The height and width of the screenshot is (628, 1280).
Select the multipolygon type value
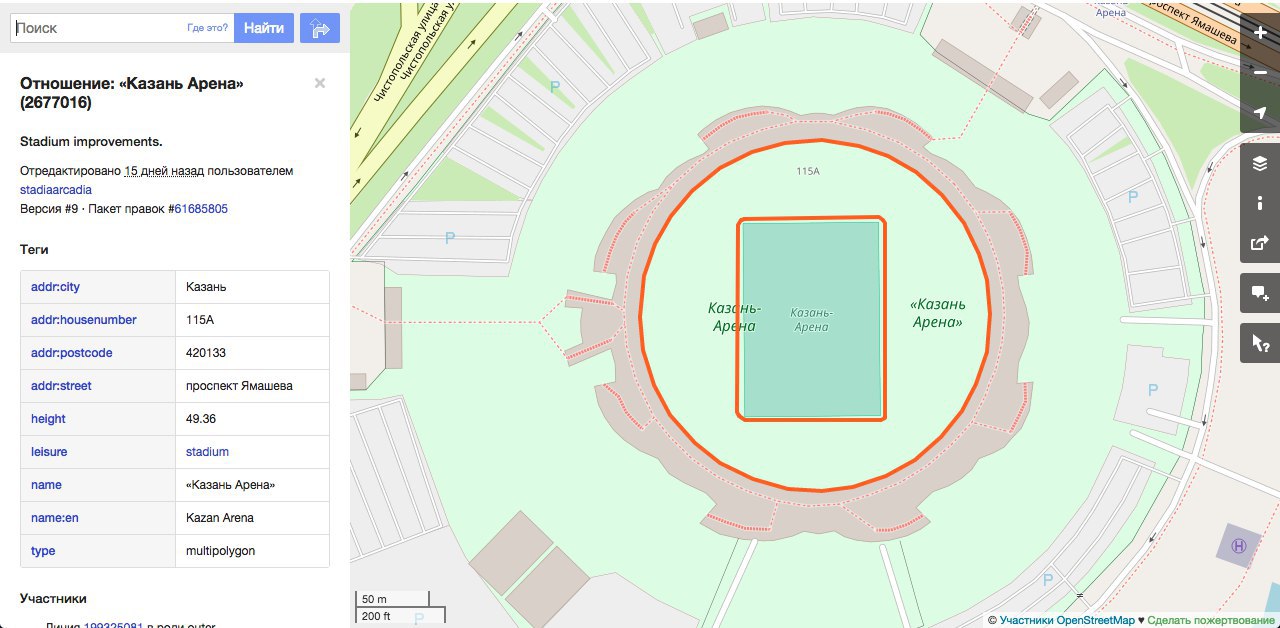click(221, 551)
